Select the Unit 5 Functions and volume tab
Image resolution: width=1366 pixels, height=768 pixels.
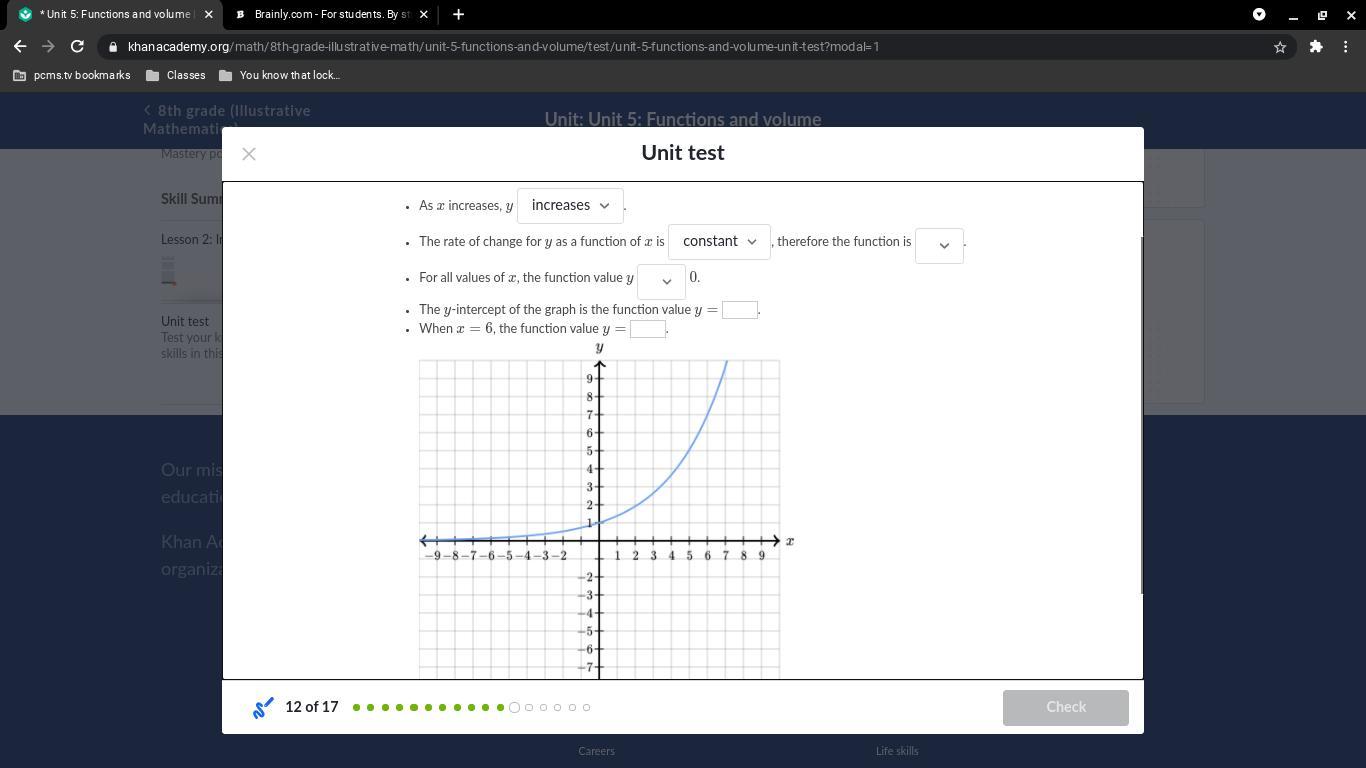[110, 14]
